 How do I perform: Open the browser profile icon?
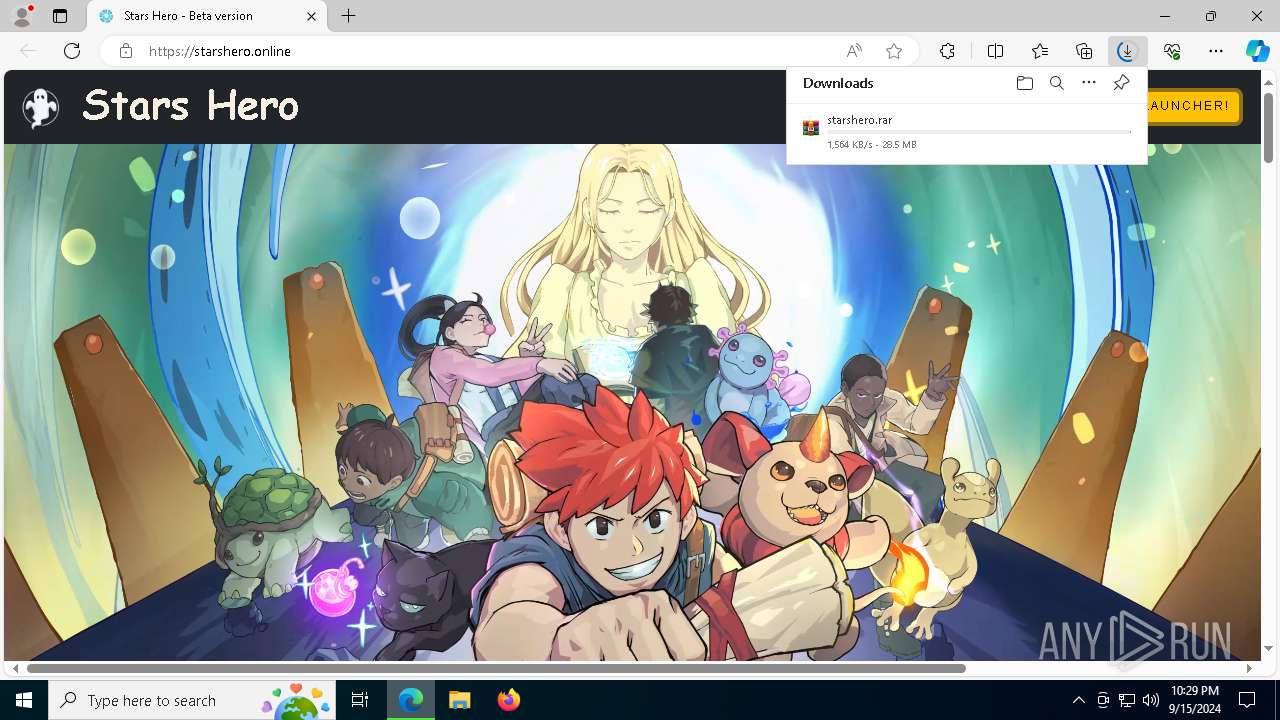(22, 16)
